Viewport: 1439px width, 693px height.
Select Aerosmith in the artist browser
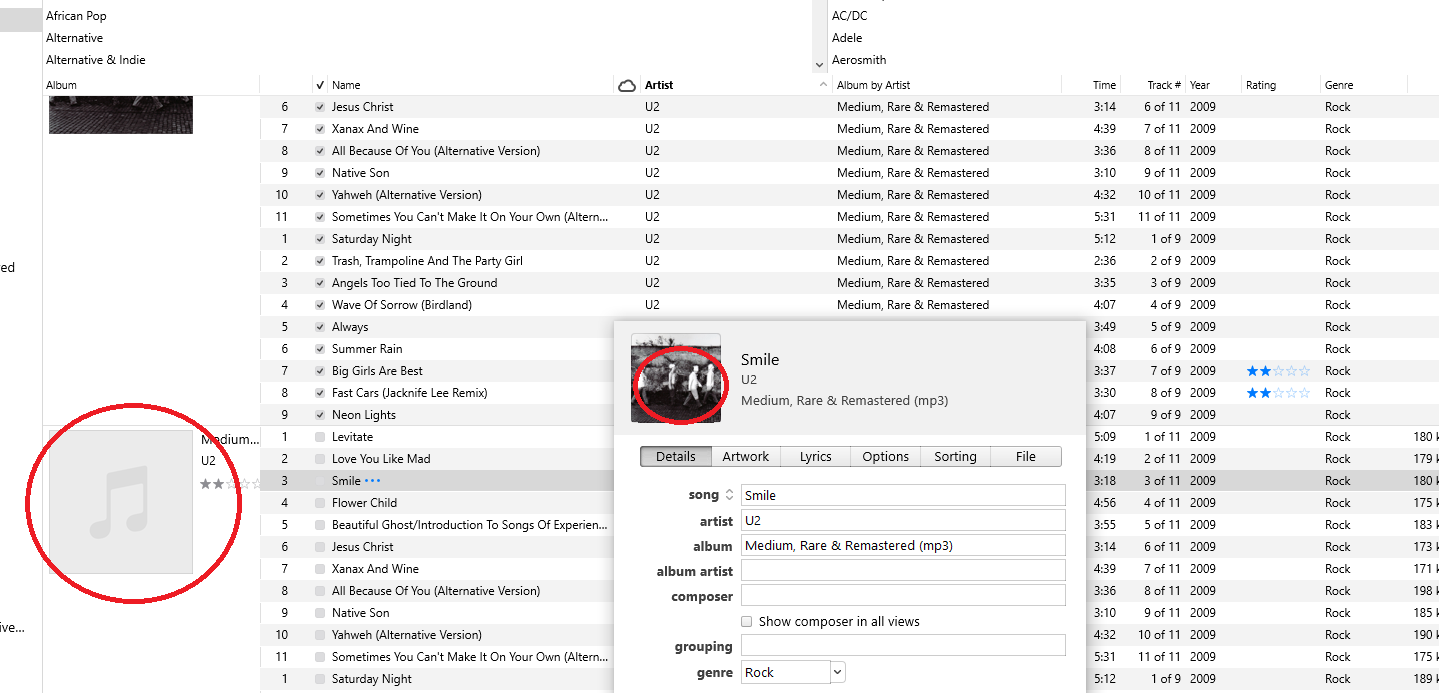click(859, 60)
